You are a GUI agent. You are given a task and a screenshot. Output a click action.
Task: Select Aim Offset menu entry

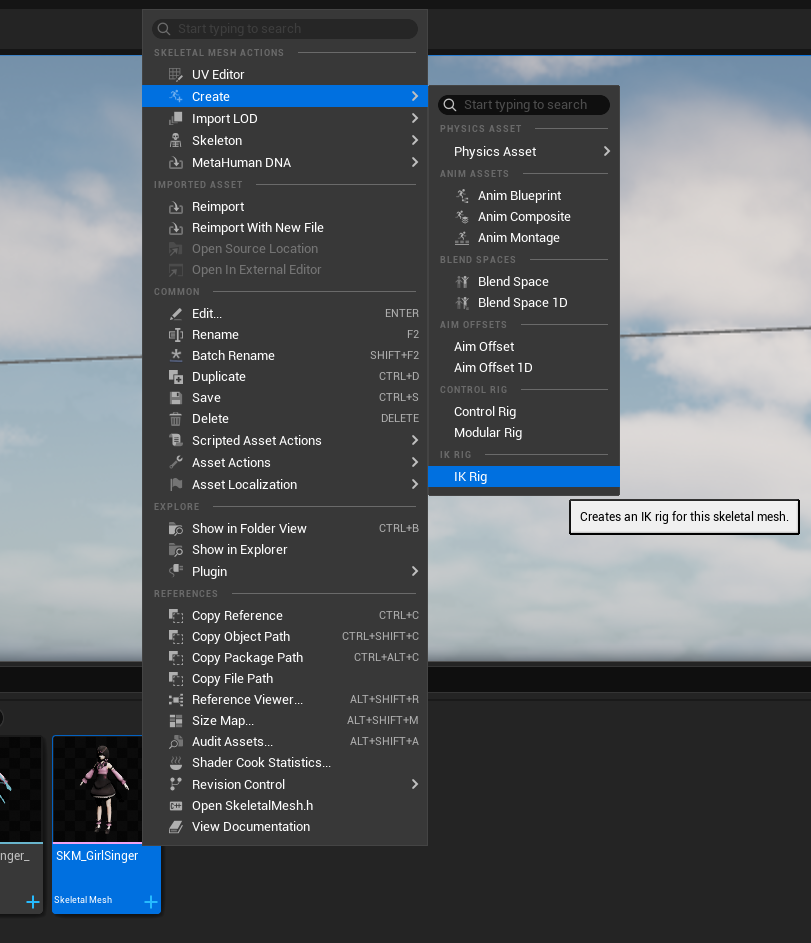coord(484,347)
